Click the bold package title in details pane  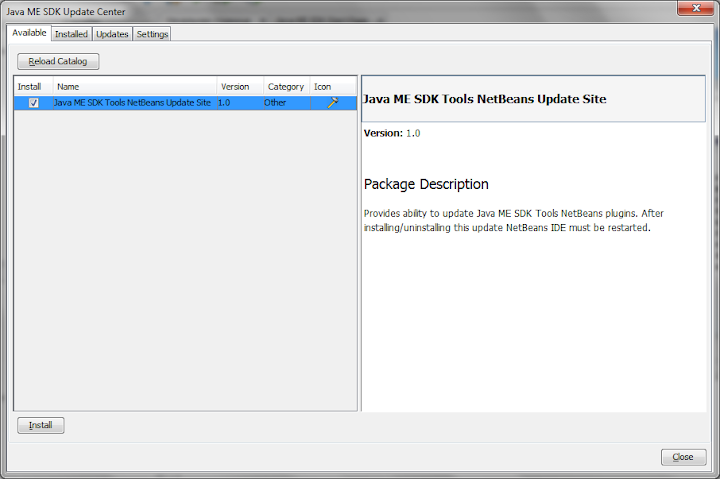(x=484, y=99)
